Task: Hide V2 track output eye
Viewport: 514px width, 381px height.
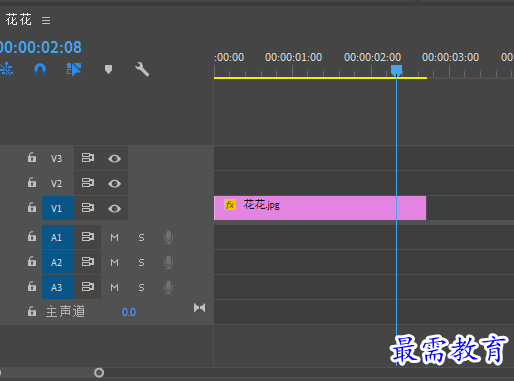Action: coord(114,184)
